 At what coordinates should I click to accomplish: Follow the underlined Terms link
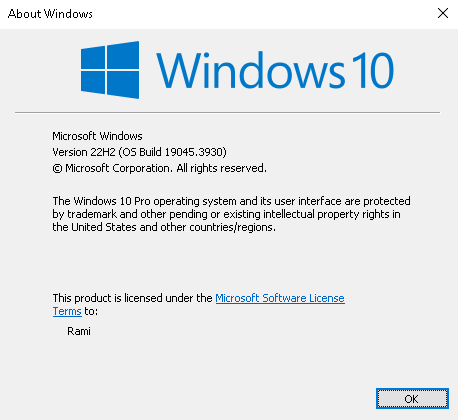coord(67,311)
